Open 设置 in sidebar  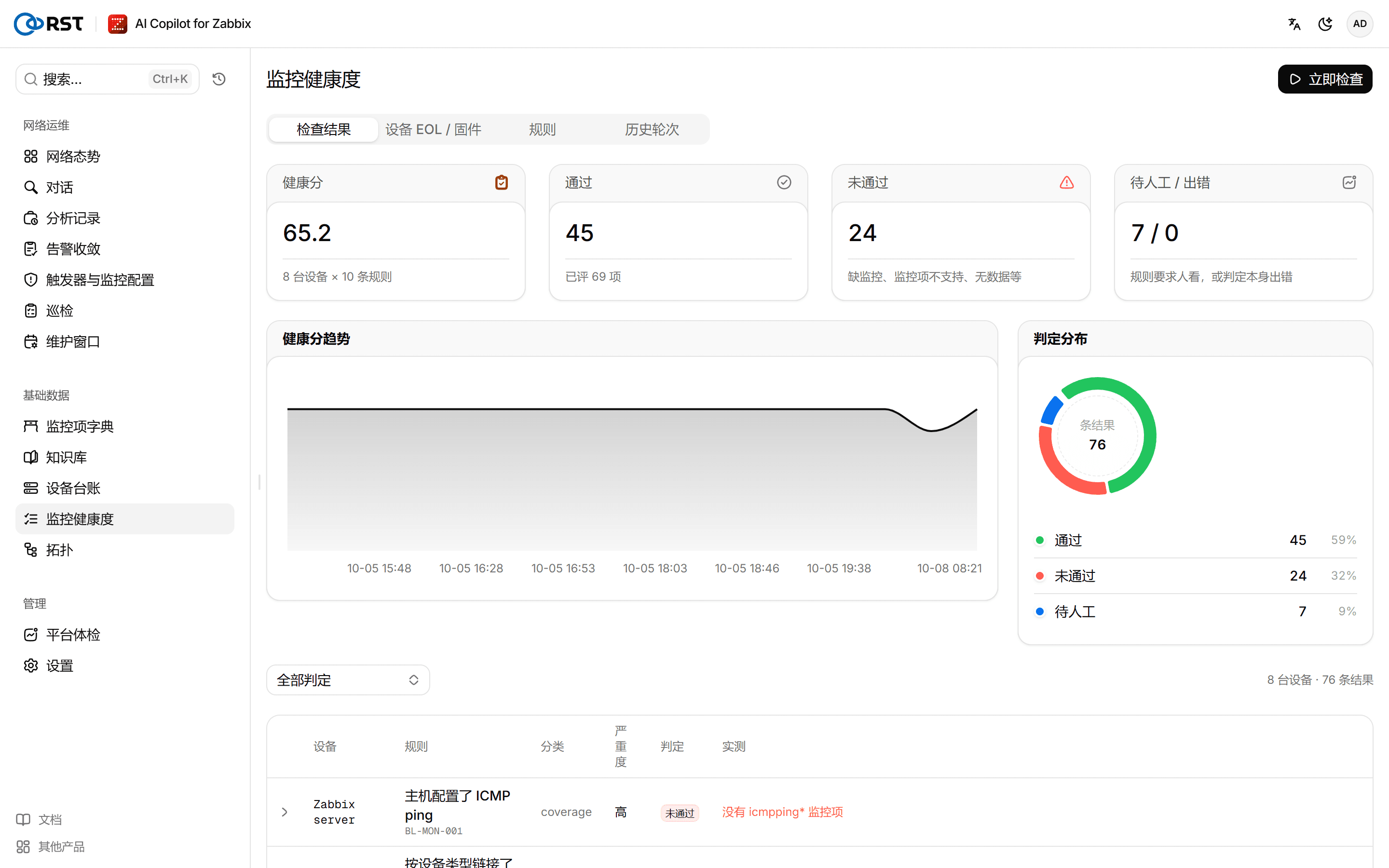[x=124, y=665]
